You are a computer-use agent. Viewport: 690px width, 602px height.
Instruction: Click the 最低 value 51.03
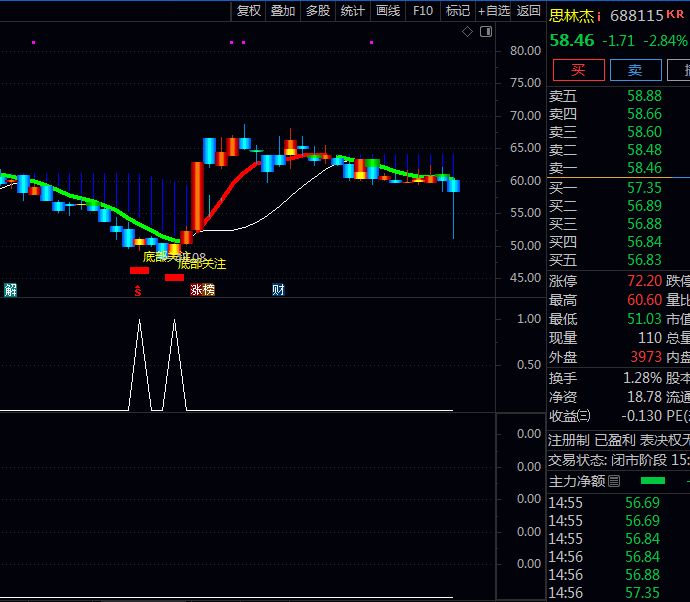click(x=644, y=319)
